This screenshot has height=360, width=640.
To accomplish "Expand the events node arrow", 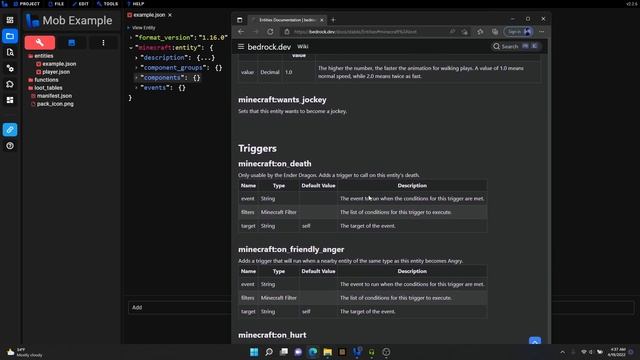I will click(x=136, y=87).
